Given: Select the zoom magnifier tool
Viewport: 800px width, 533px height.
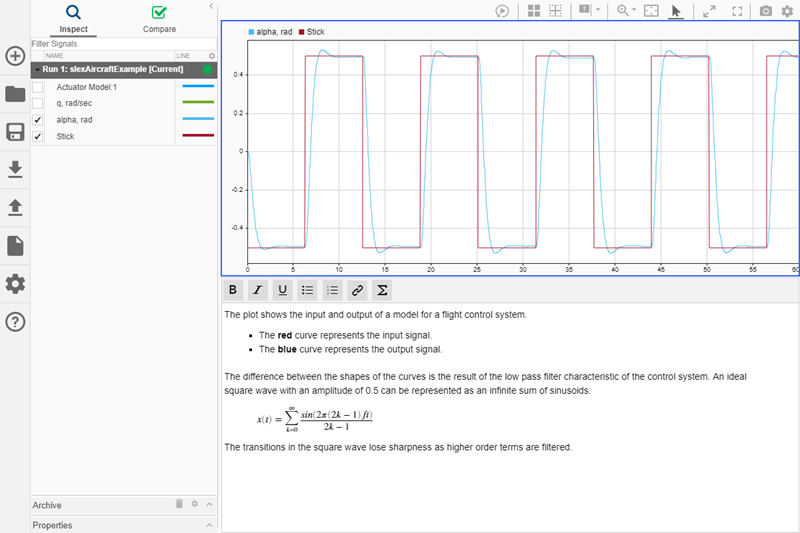Looking at the screenshot, I should [x=622, y=10].
